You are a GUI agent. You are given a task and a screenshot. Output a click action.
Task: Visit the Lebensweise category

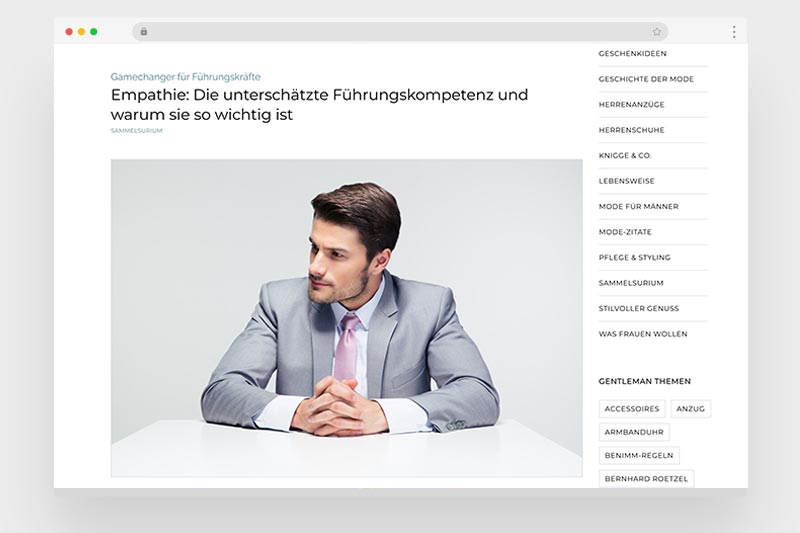[x=627, y=181]
